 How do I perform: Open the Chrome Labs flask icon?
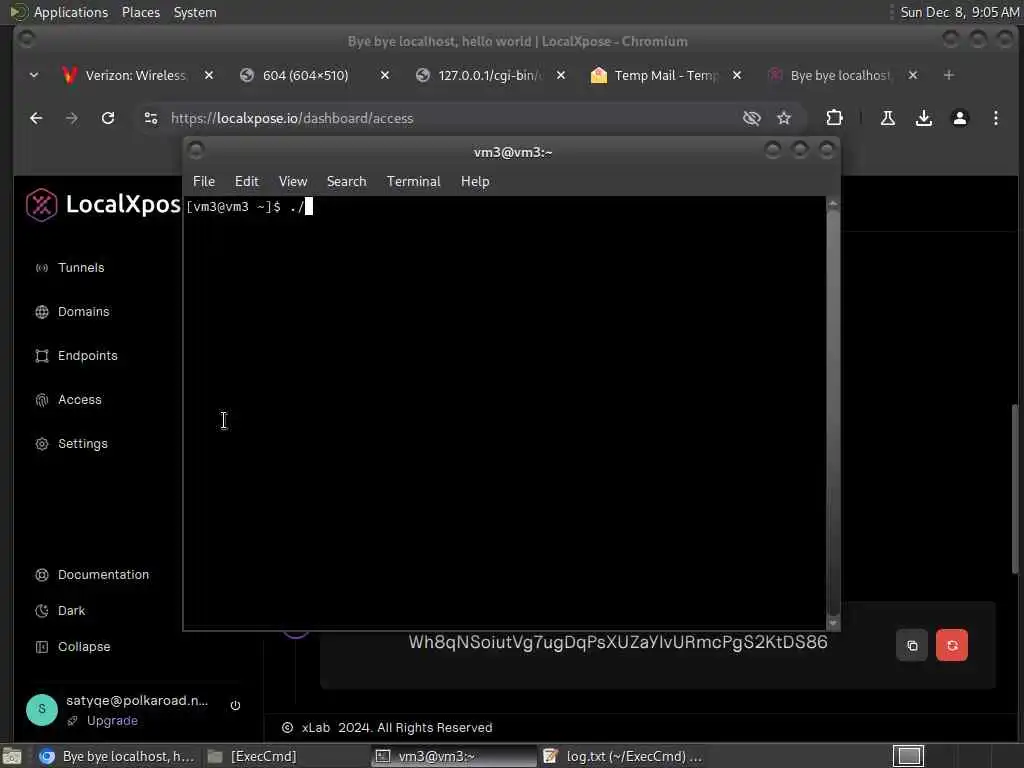tap(888, 118)
